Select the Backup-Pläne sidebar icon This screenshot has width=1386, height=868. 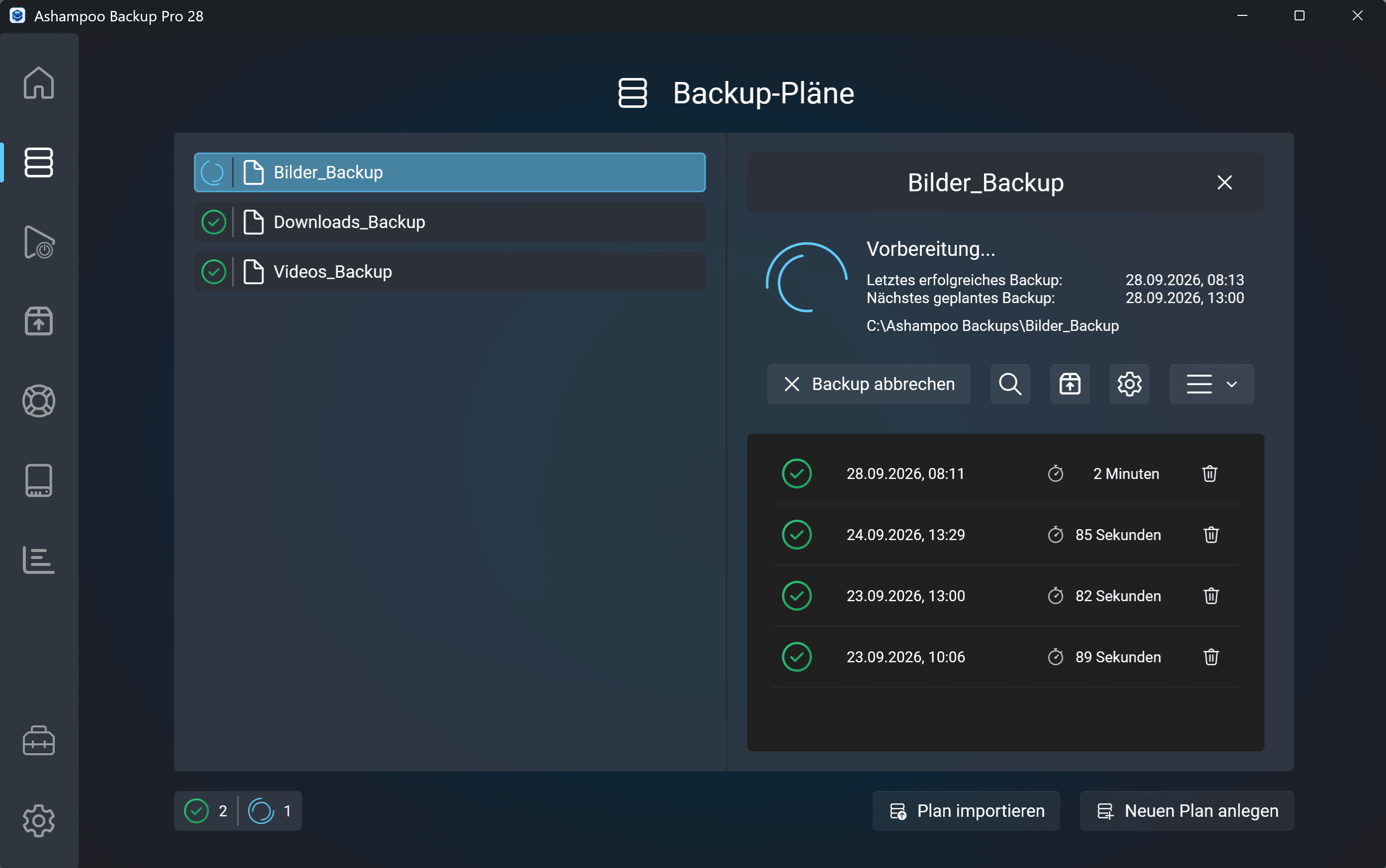[38, 162]
